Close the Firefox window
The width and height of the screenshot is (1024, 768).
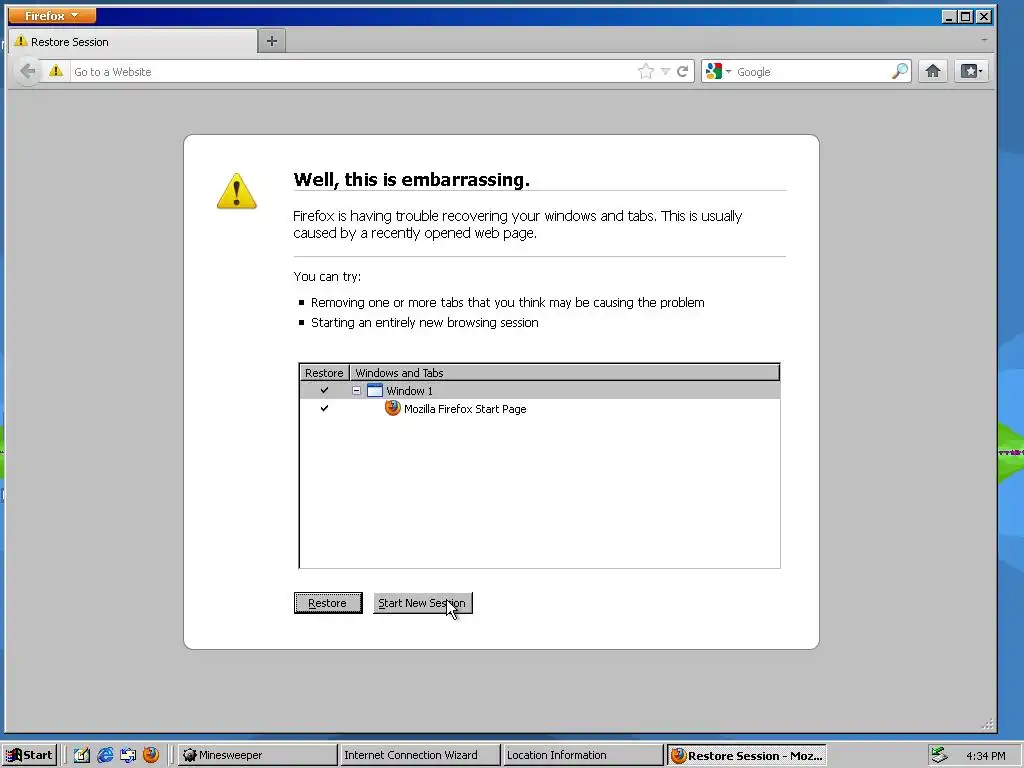(x=984, y=16)
